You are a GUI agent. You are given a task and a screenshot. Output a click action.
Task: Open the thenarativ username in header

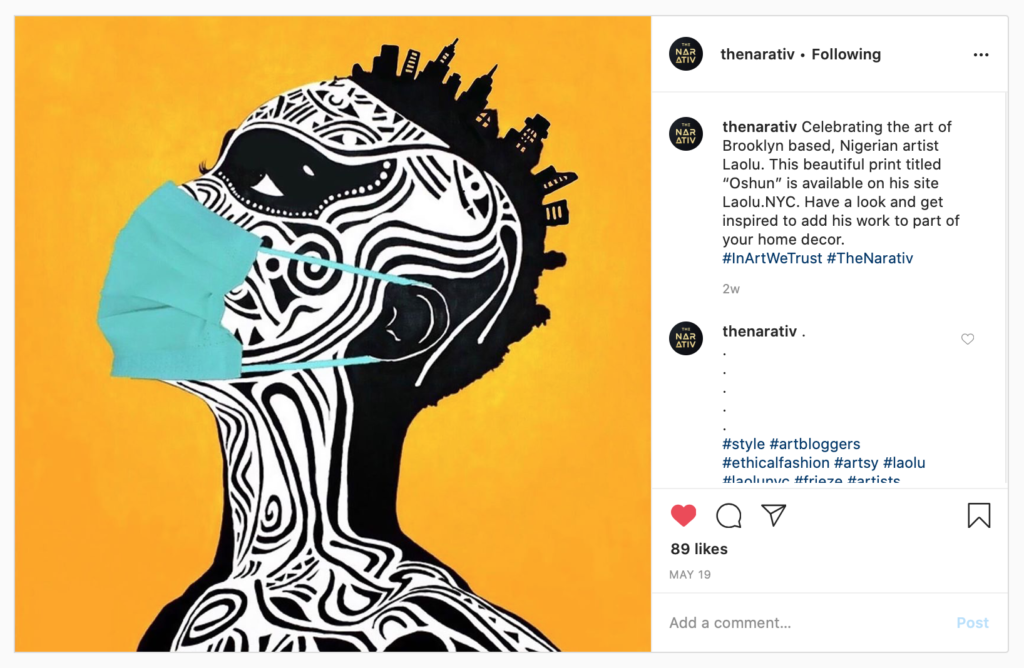(757, 54)
